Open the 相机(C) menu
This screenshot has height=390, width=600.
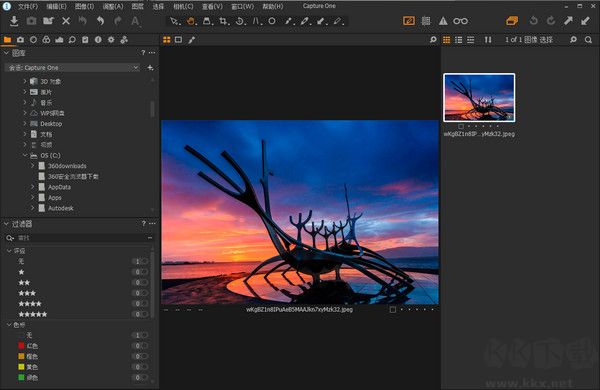183,7
